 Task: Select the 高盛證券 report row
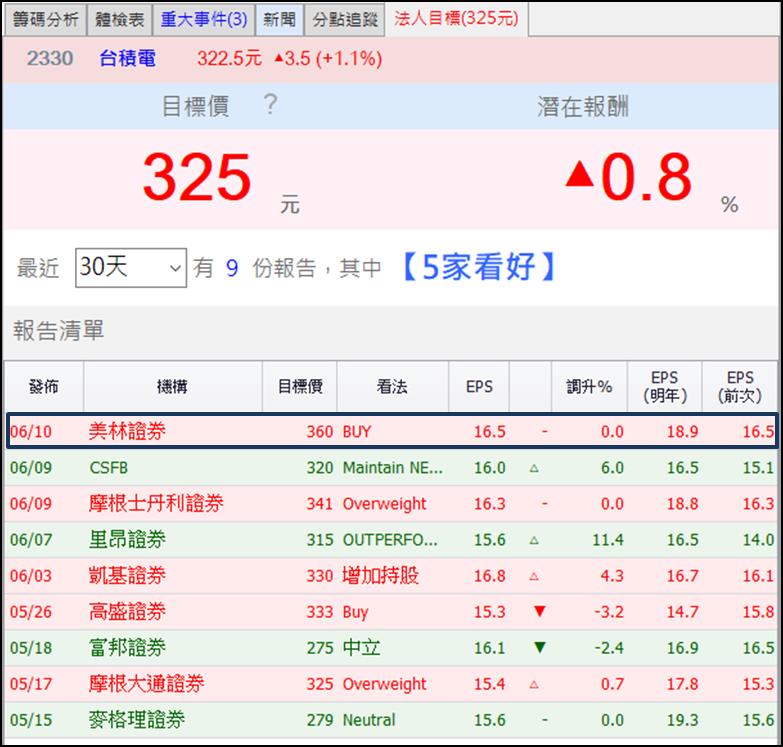(392, 611)
